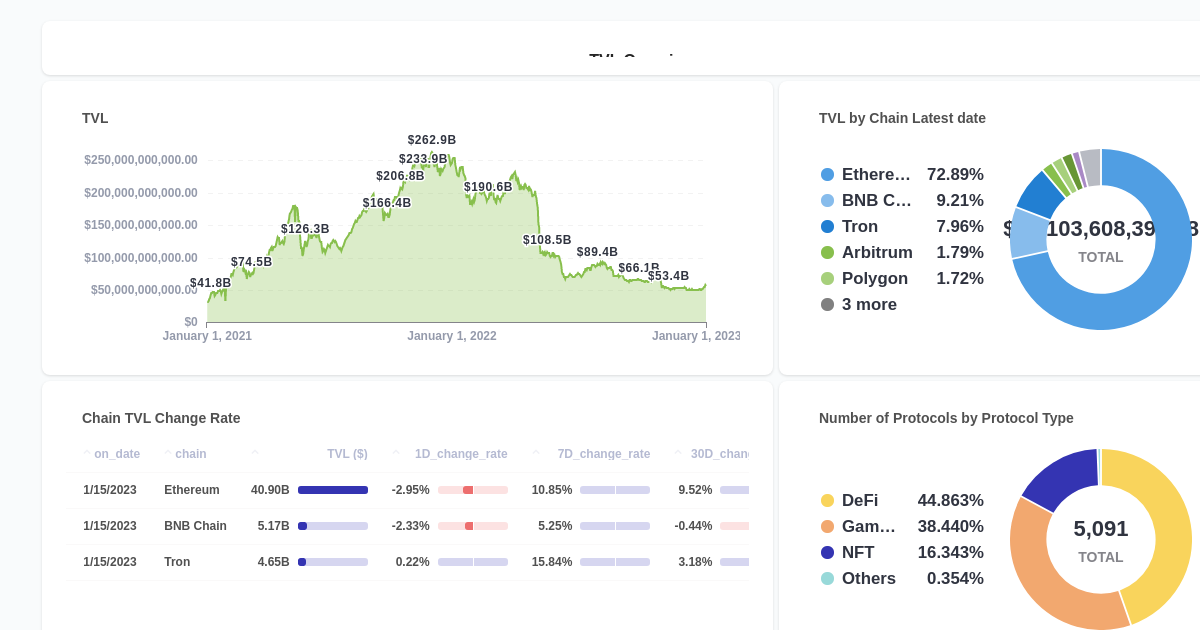The image size is (1200, 630).
Task: Click the Arbitrum green legend dot
Action: click(826, 252)
